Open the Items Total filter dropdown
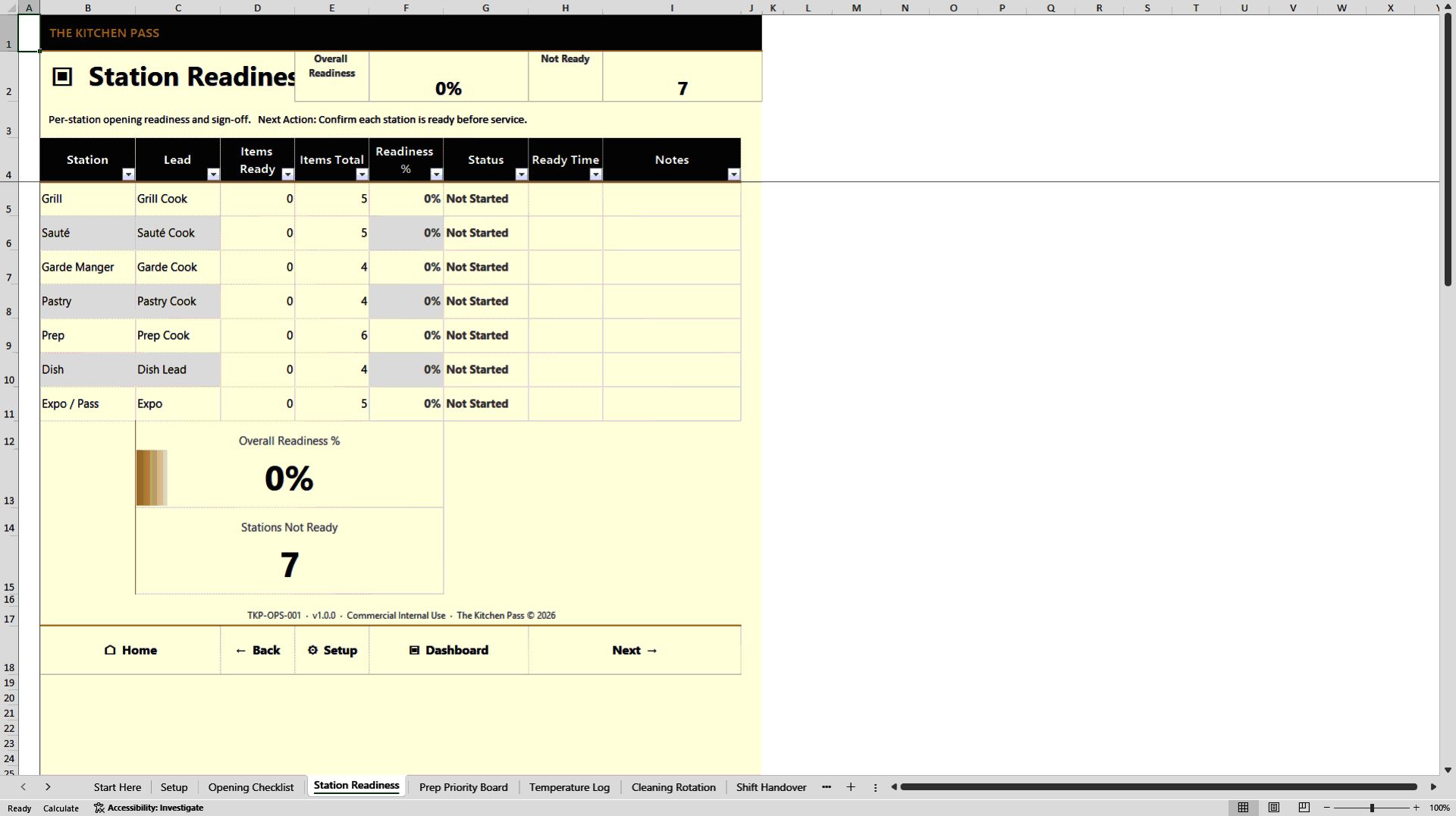The height and width of the screenshot is (816, 1456). click(x=362, y=174)
